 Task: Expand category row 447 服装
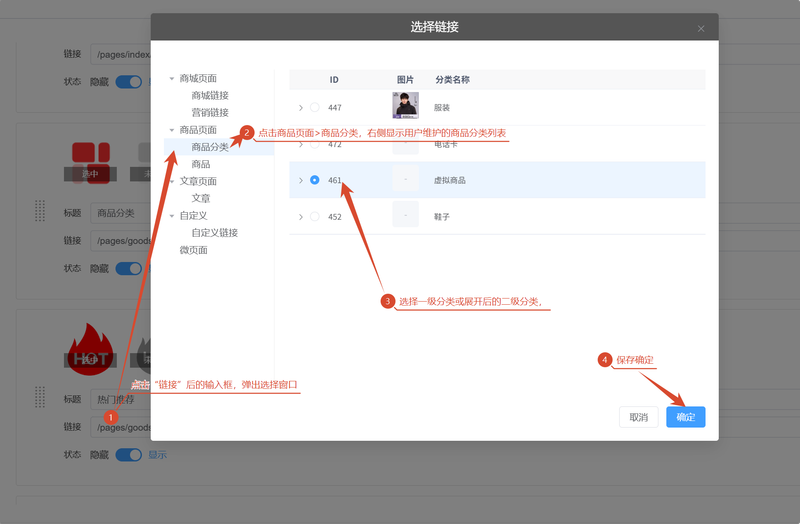[x=301, y=108]
